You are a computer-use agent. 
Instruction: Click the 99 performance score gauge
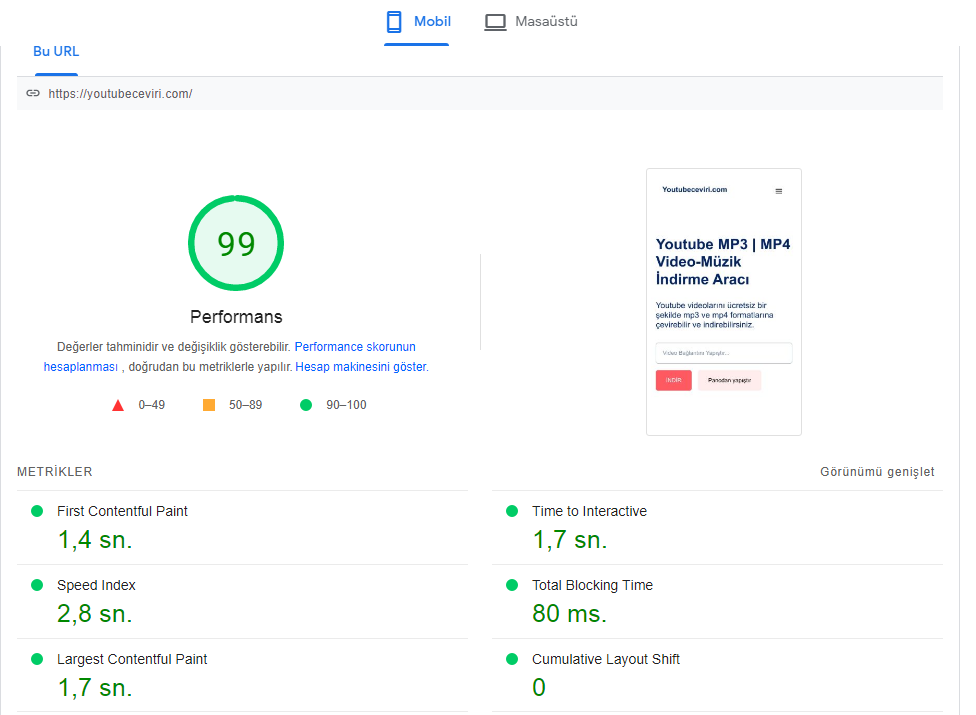pos(236,243)
